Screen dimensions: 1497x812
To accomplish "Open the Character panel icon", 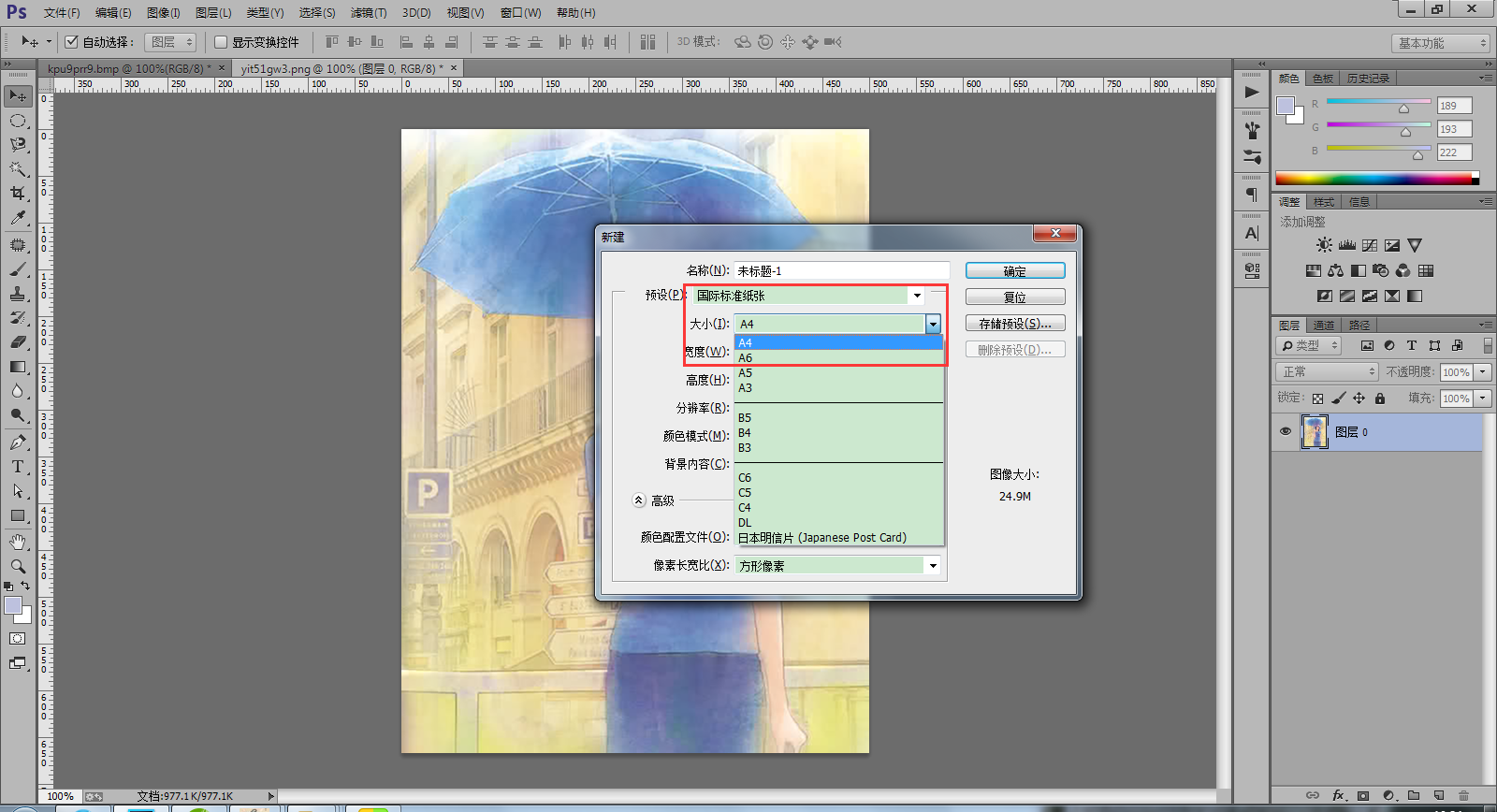I will coord(1252,233).
